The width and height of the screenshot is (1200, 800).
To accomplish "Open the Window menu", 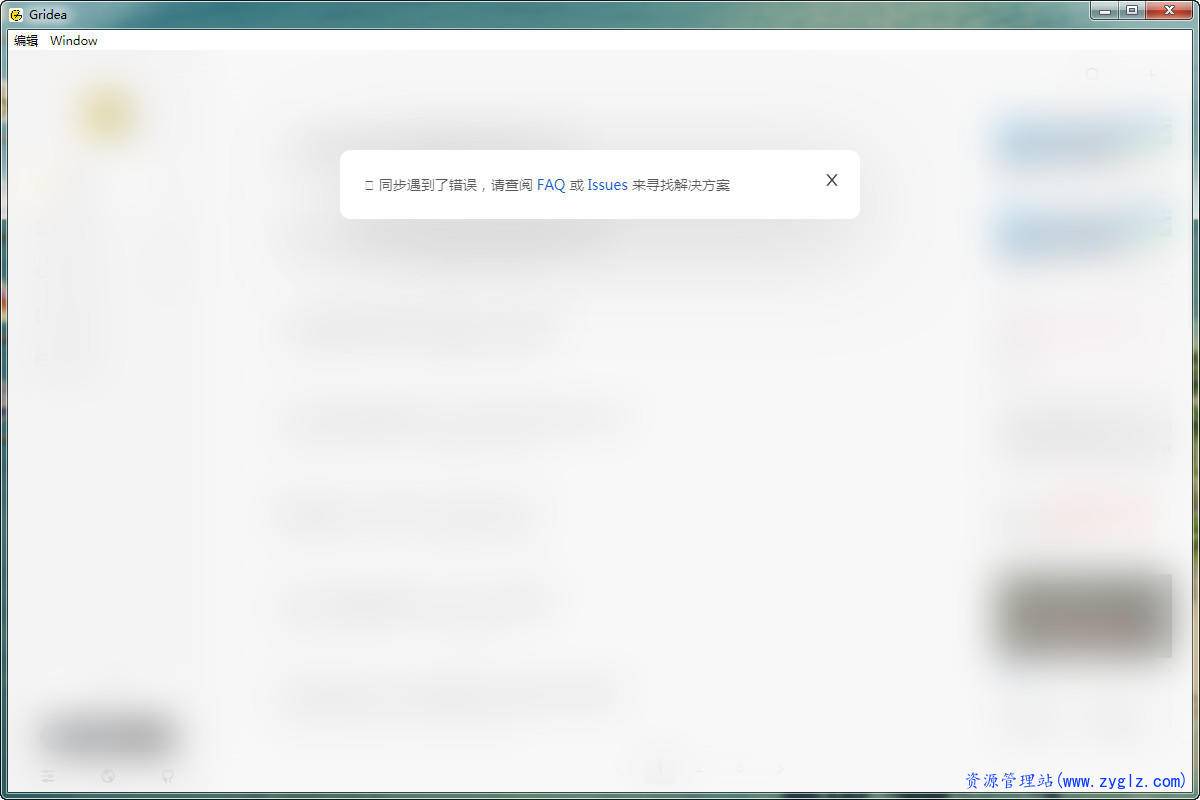I will (x=74, y=41).
